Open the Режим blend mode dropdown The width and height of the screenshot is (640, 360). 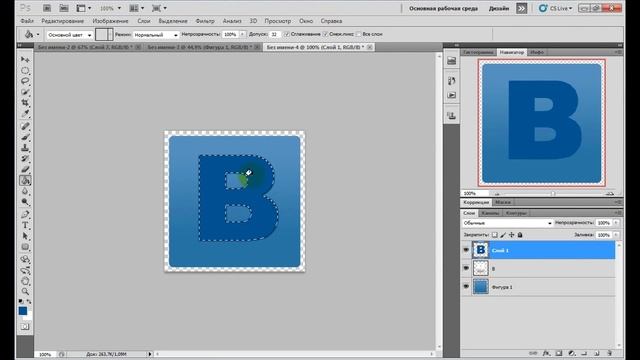pos(156,35)
